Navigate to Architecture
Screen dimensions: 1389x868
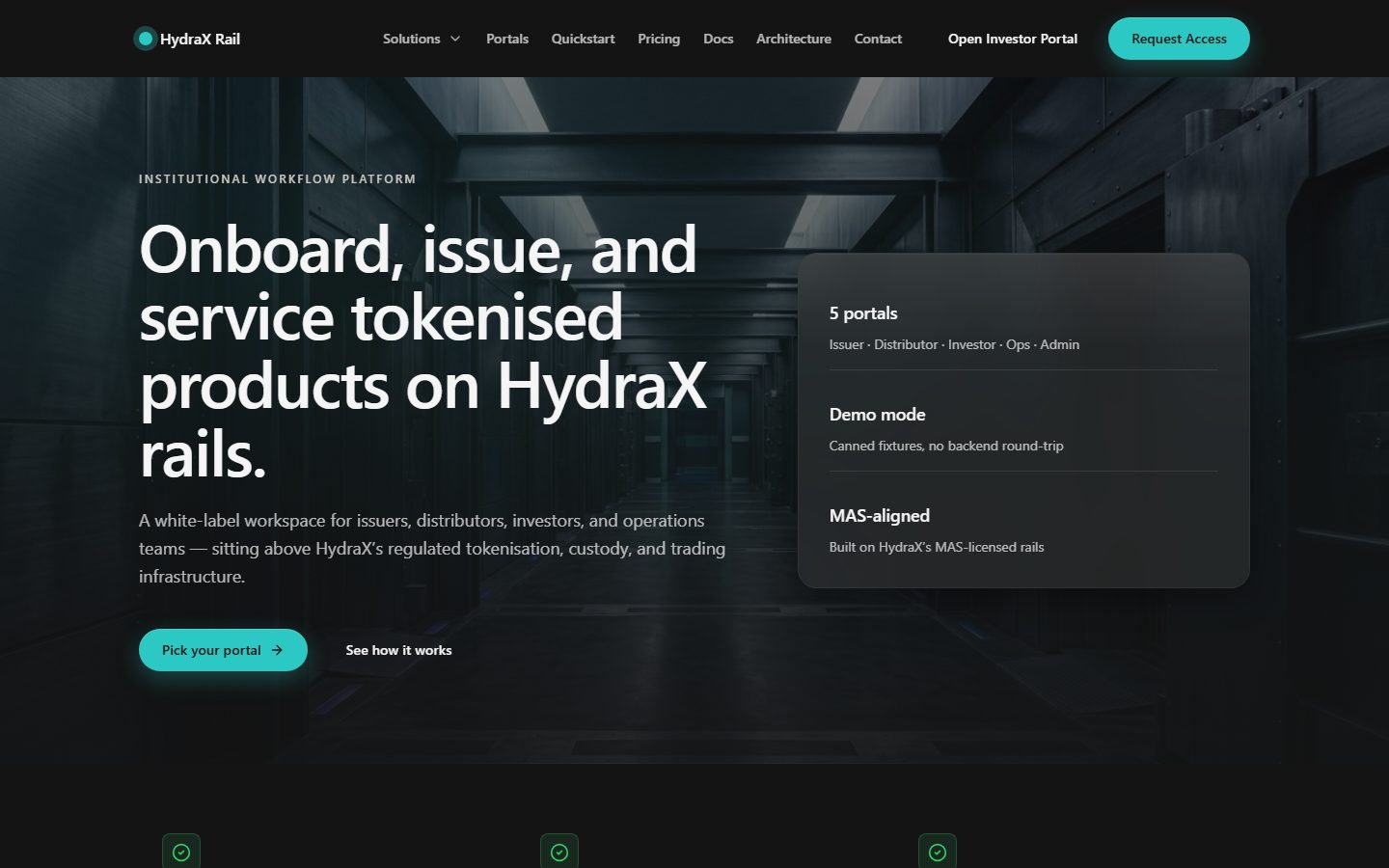(x=794, y=39)
